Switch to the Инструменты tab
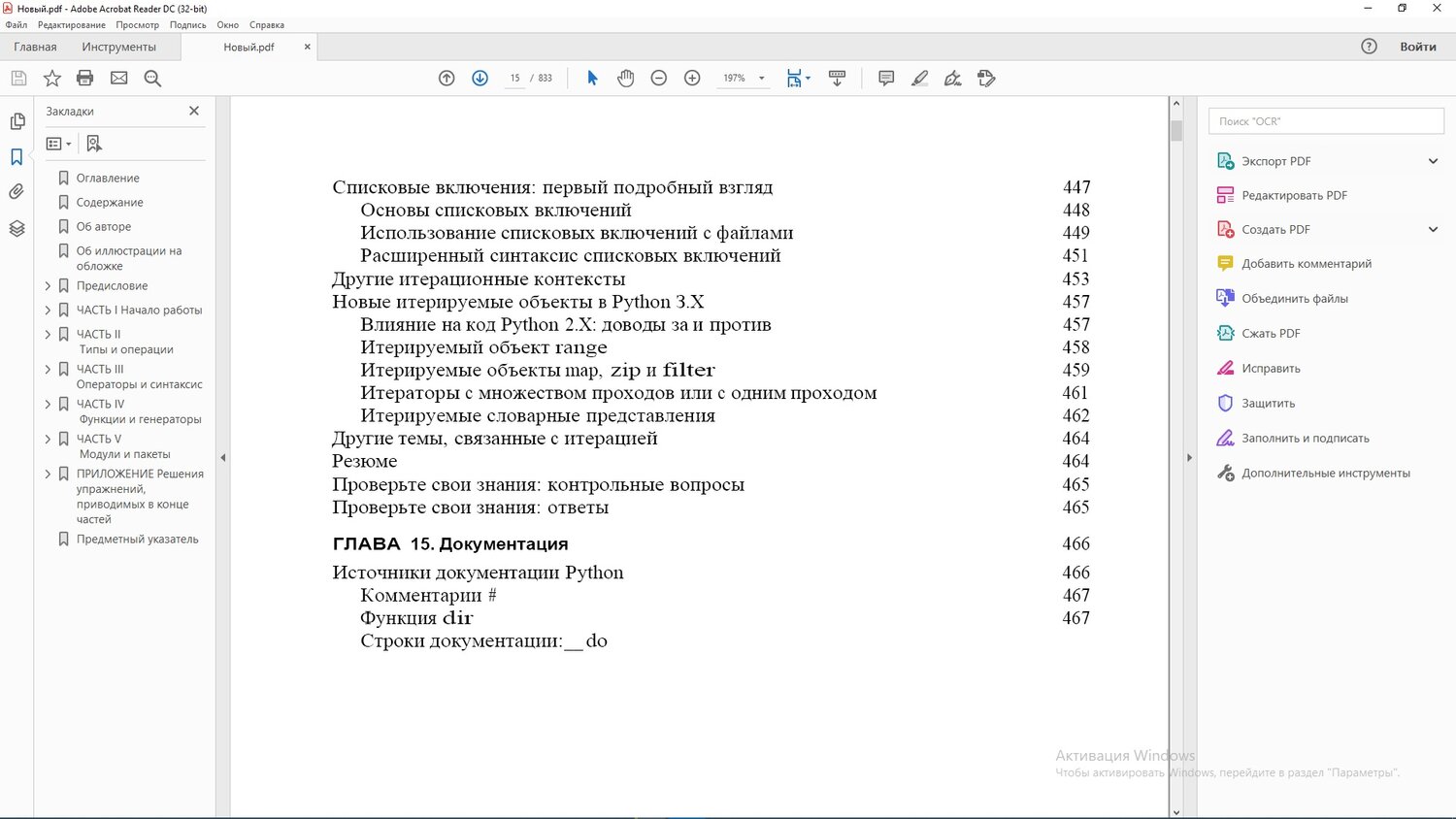 [x=119, y=47]
